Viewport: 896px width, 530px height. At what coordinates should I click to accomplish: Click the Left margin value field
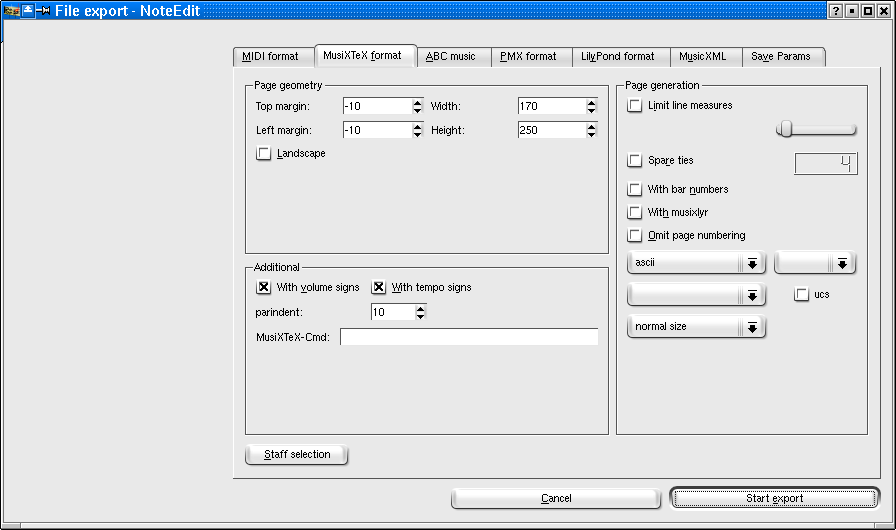coord(377,130)
